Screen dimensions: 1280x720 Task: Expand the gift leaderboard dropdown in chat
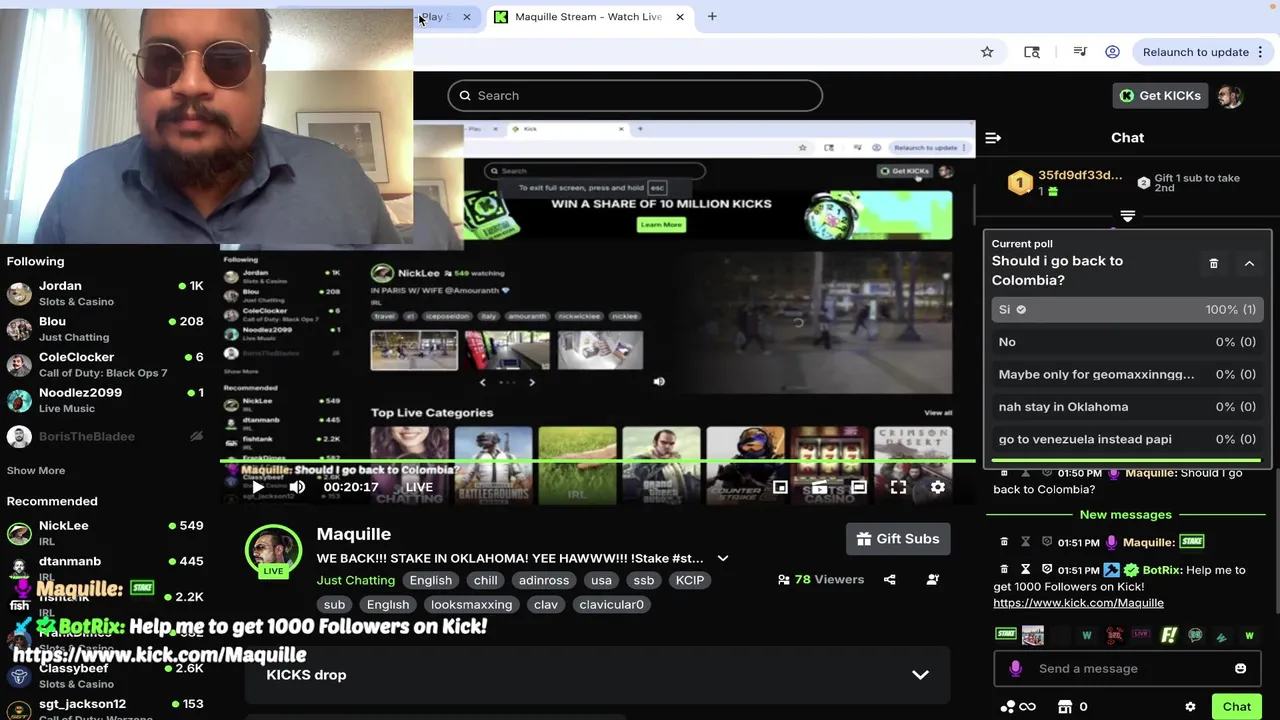pyautogui.click(x=1127, y=216)
